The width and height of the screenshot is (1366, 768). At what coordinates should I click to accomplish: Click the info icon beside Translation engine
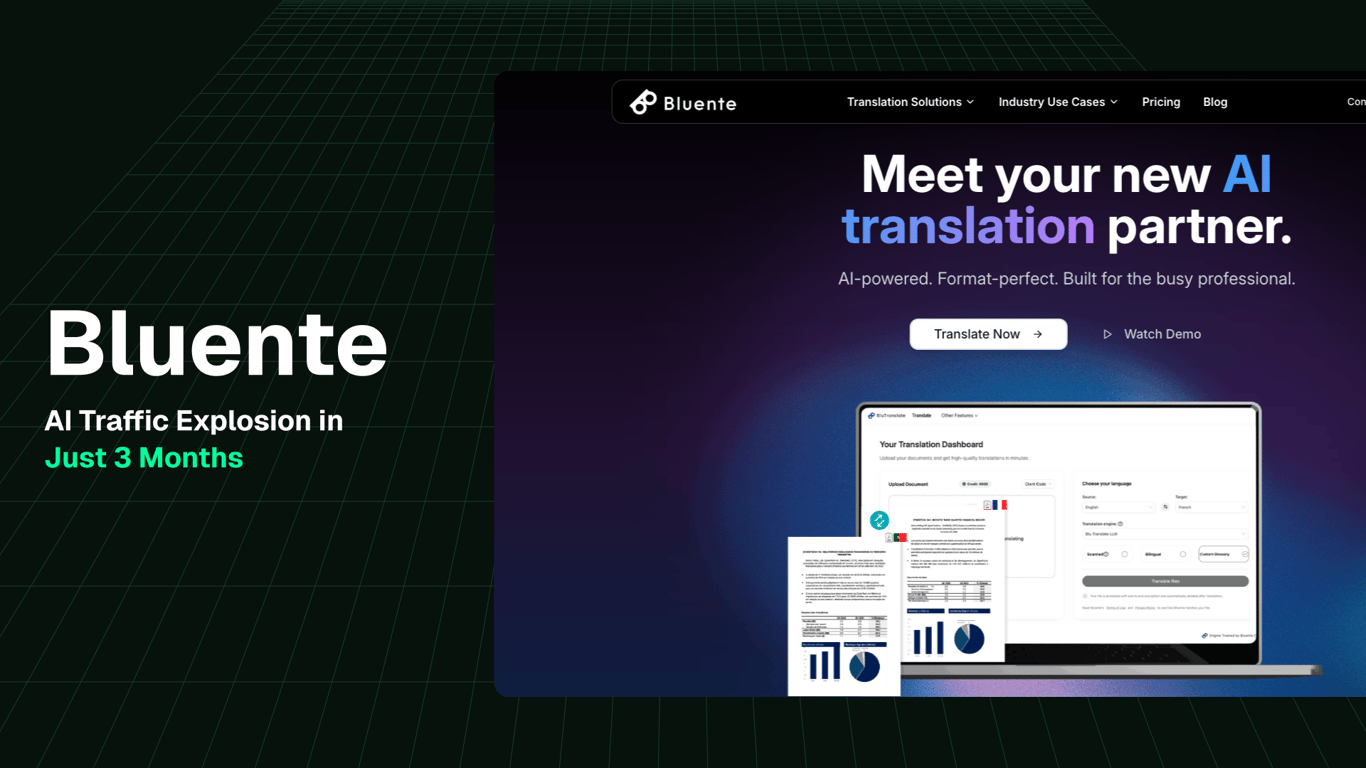1120,524
